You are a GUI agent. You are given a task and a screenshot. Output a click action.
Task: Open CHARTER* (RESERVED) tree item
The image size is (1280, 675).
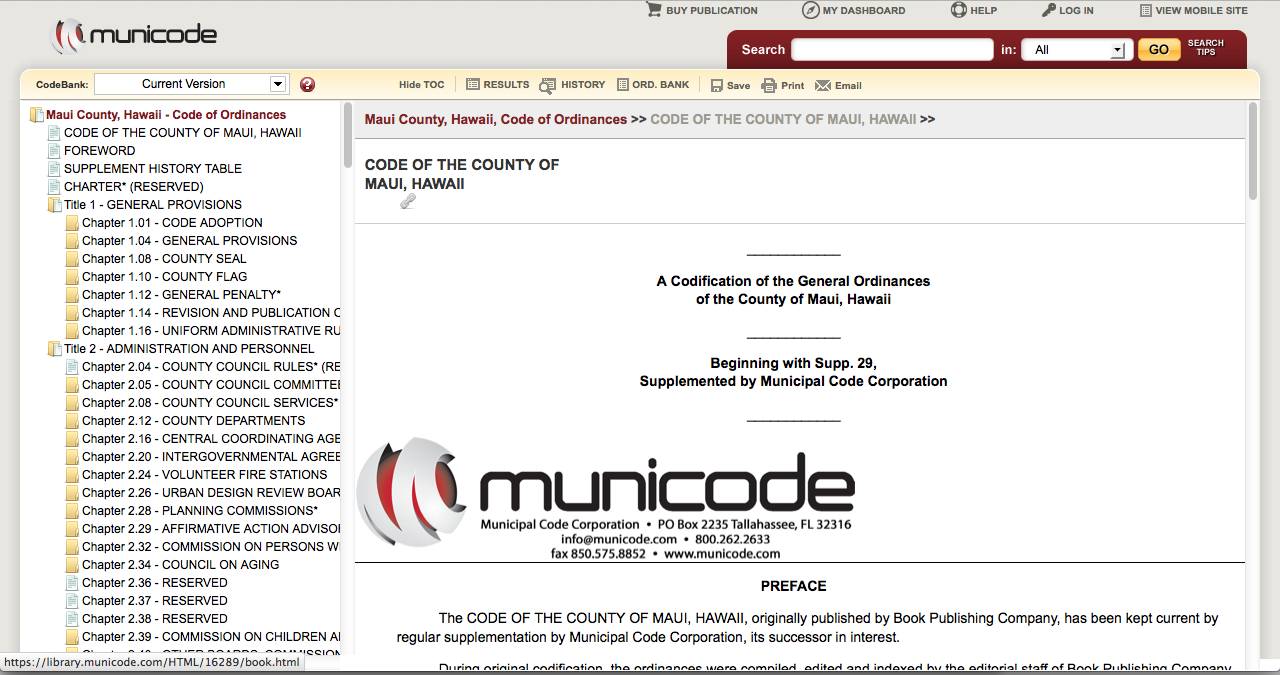[133, 187]
